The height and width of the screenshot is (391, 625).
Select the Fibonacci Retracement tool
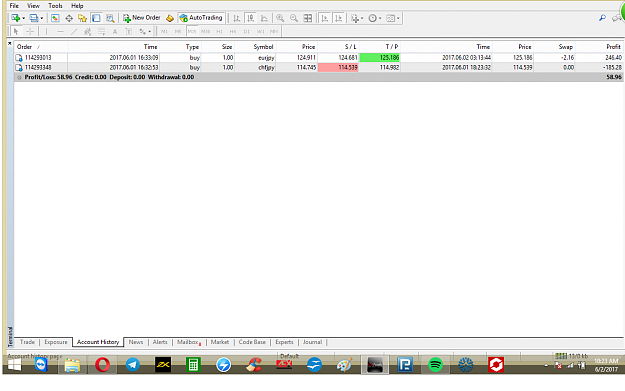click(101, 31)
